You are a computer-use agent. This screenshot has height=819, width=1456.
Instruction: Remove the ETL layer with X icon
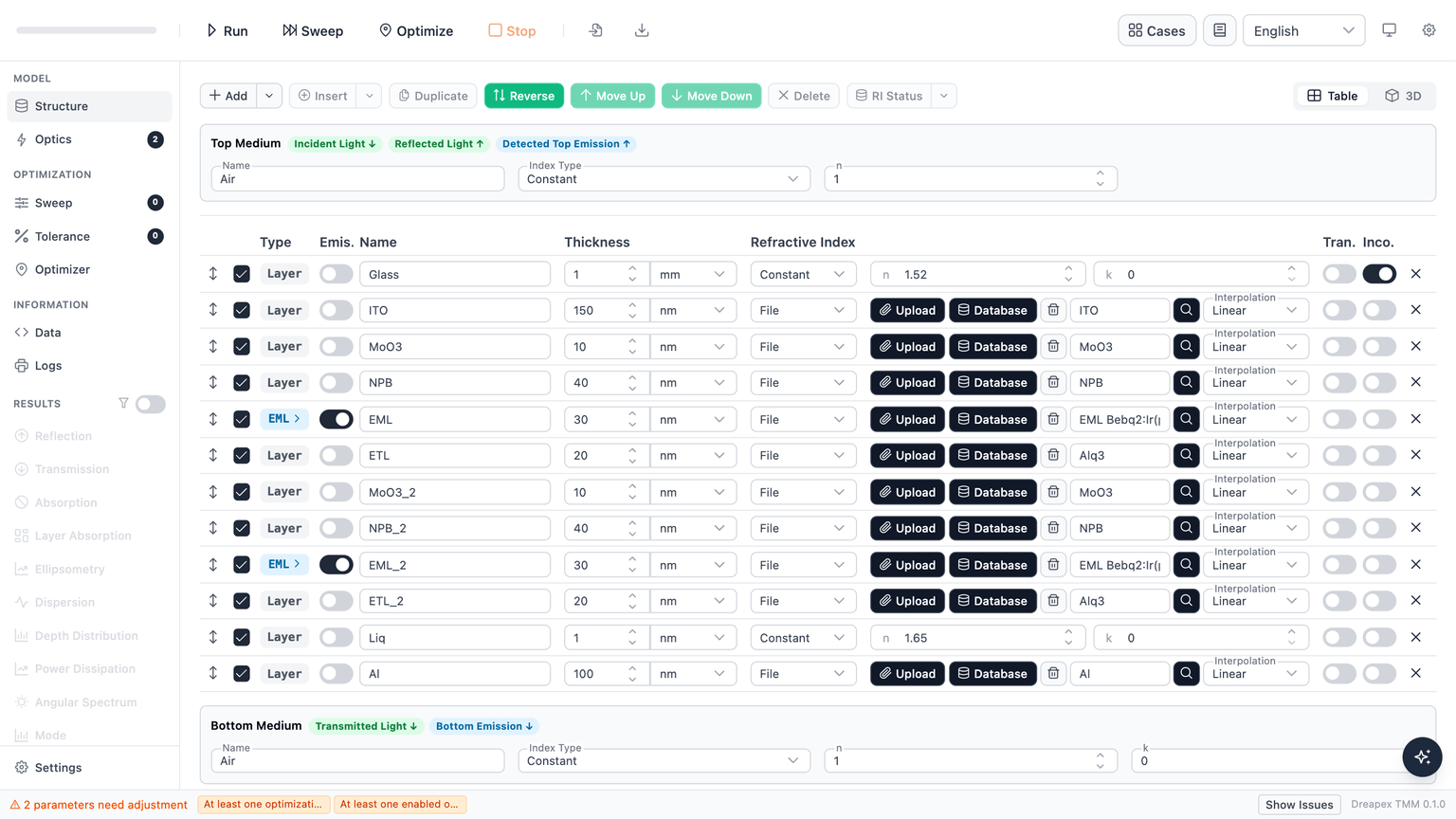1415,455
